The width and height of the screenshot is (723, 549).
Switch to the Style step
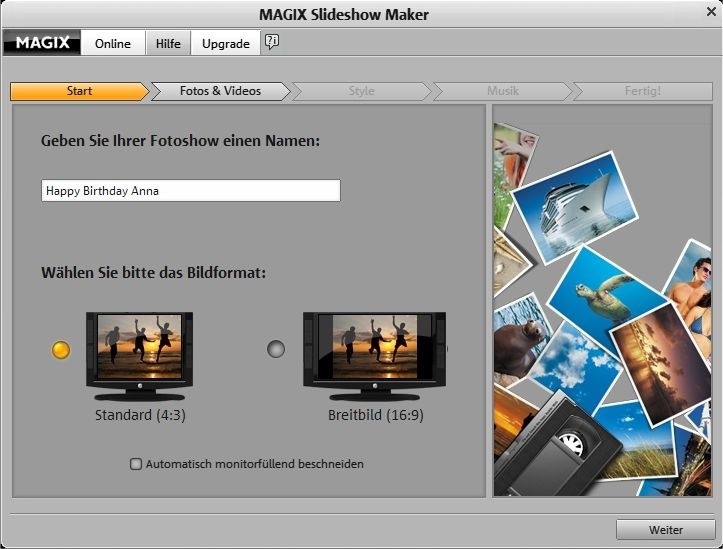tap(362, 91)
